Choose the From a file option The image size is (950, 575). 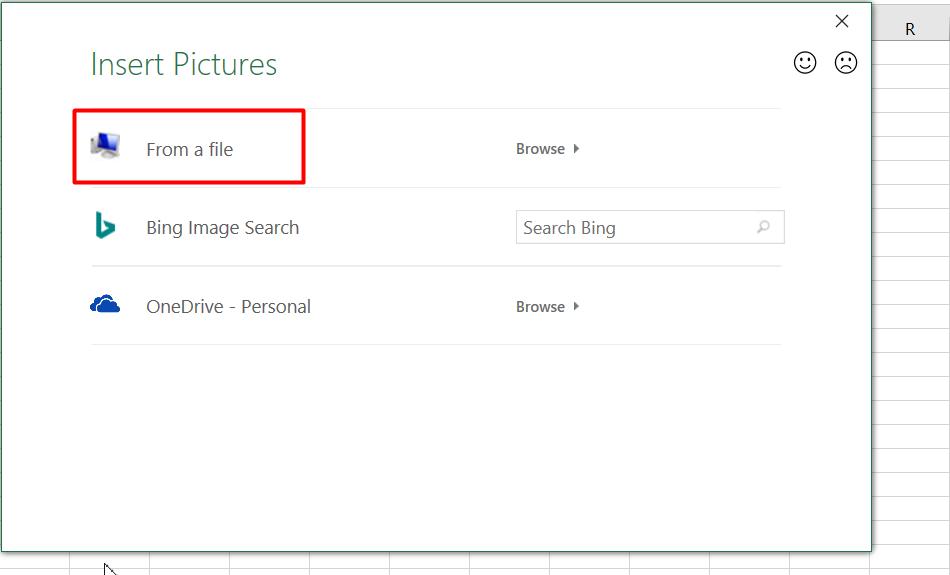pos(190,150)
